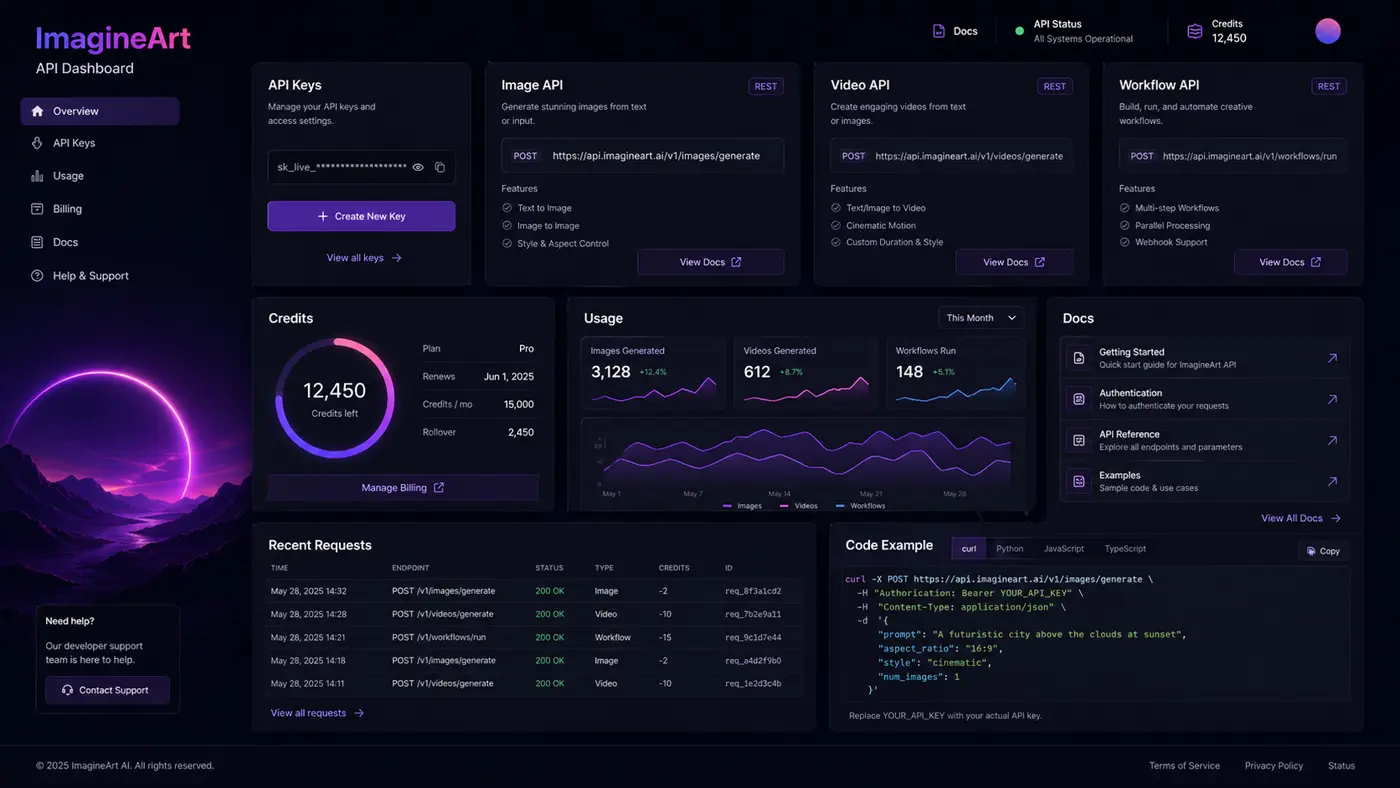This screenshot has width=1400, height=788.
Task: Open the Credits stack icon in header
Action: 1194,31
